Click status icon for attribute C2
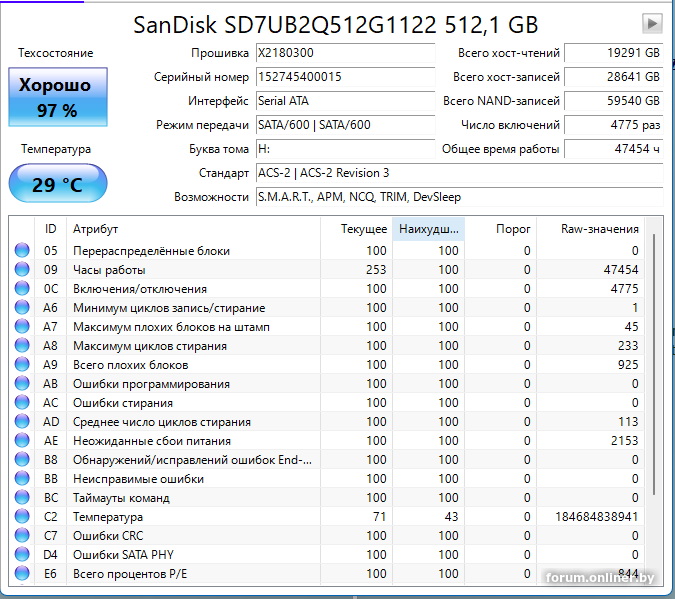This screenshot has height=599, width=675. tap(22, 516)
